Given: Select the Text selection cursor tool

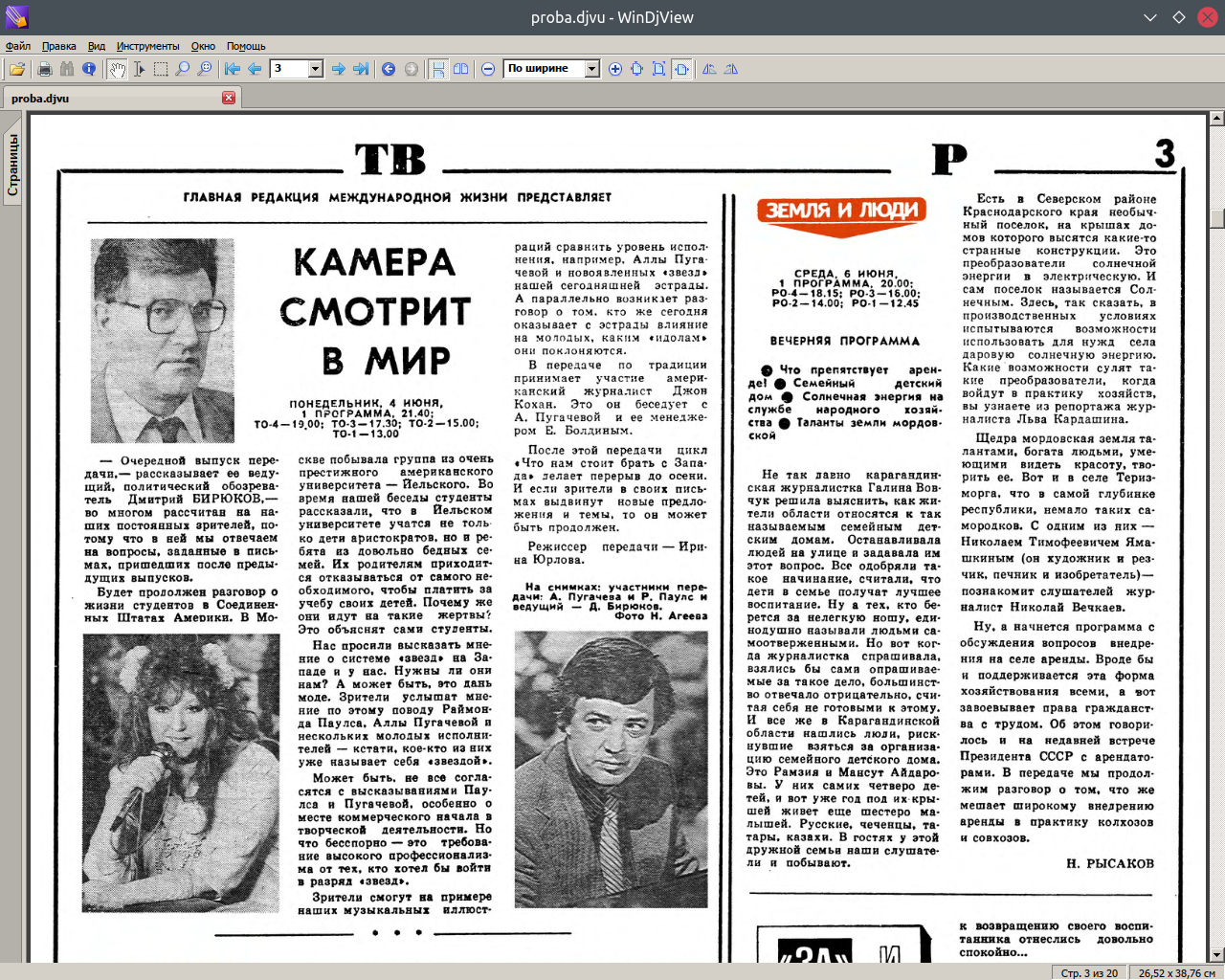Looking at the screenshot, I should [x=139, y=69].
